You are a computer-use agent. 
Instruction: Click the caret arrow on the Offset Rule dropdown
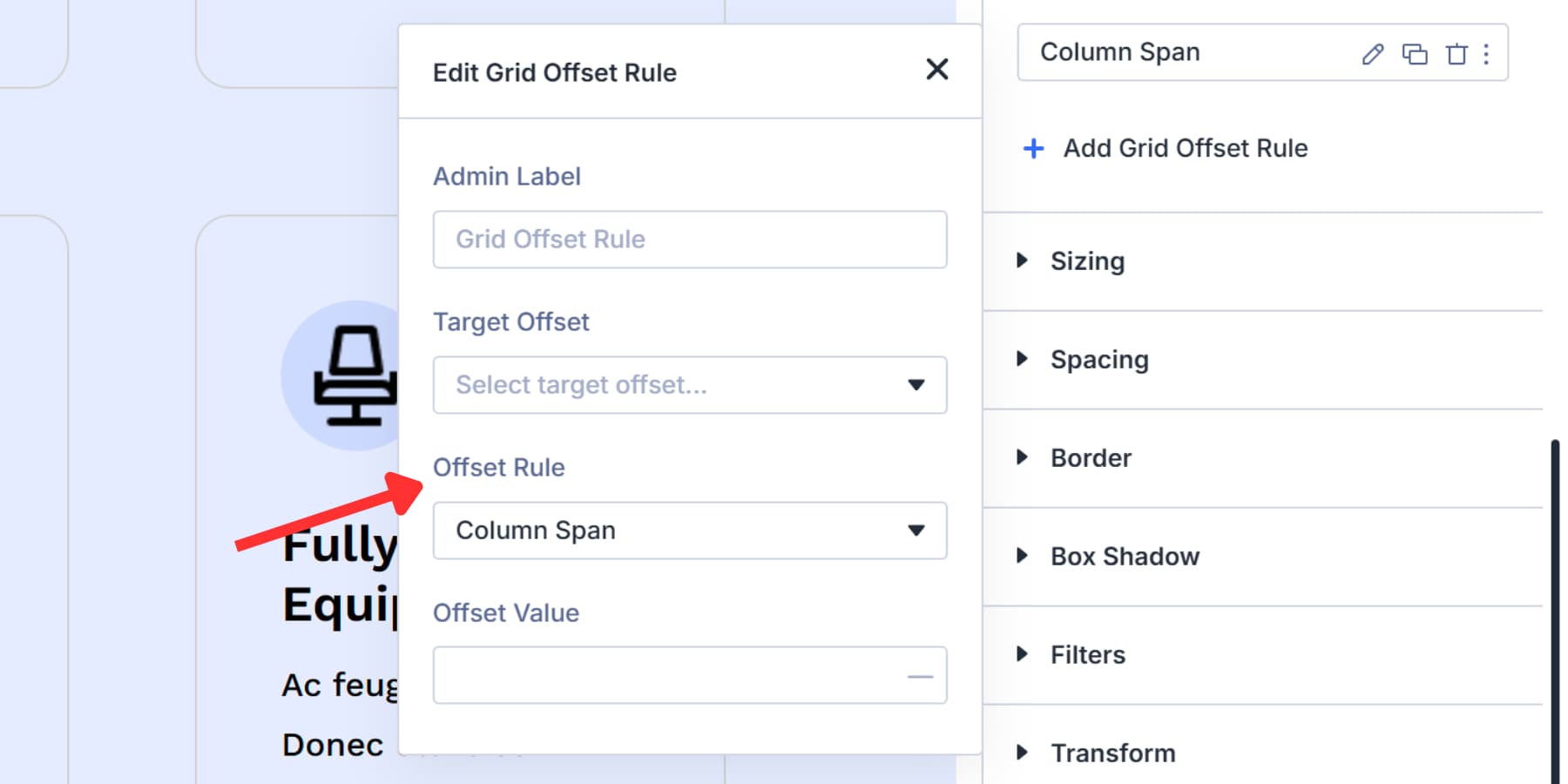pyautogui.click(x=916, y=531)
